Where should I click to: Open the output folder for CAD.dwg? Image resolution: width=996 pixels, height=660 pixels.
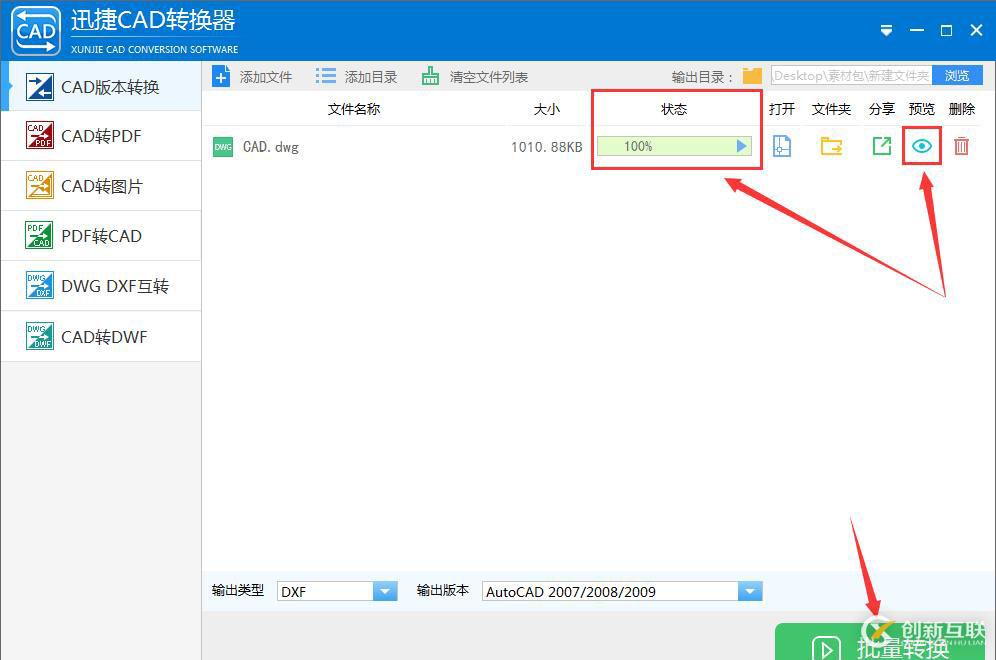pos(831,146)
